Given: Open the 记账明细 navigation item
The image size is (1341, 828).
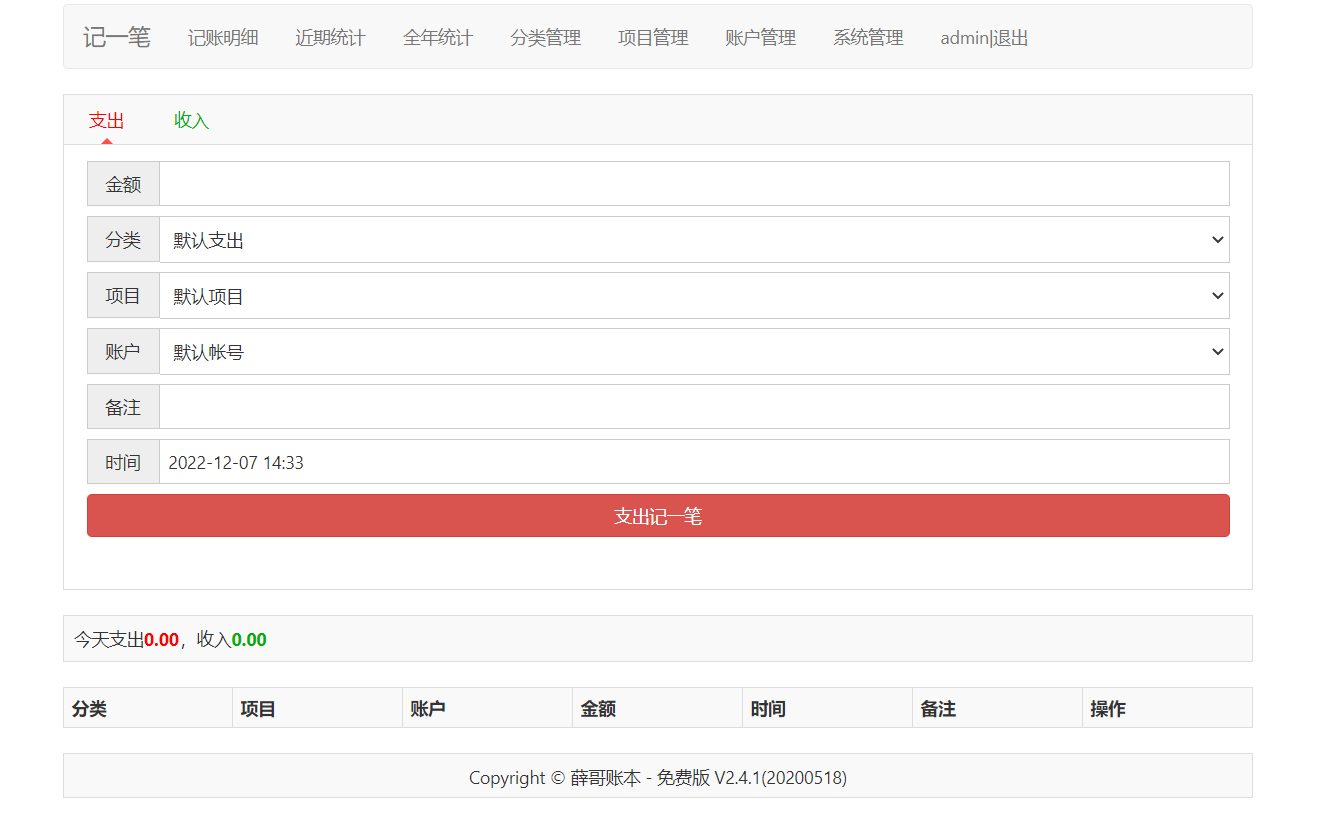Looking at the screenshot, I should (223, 37).
